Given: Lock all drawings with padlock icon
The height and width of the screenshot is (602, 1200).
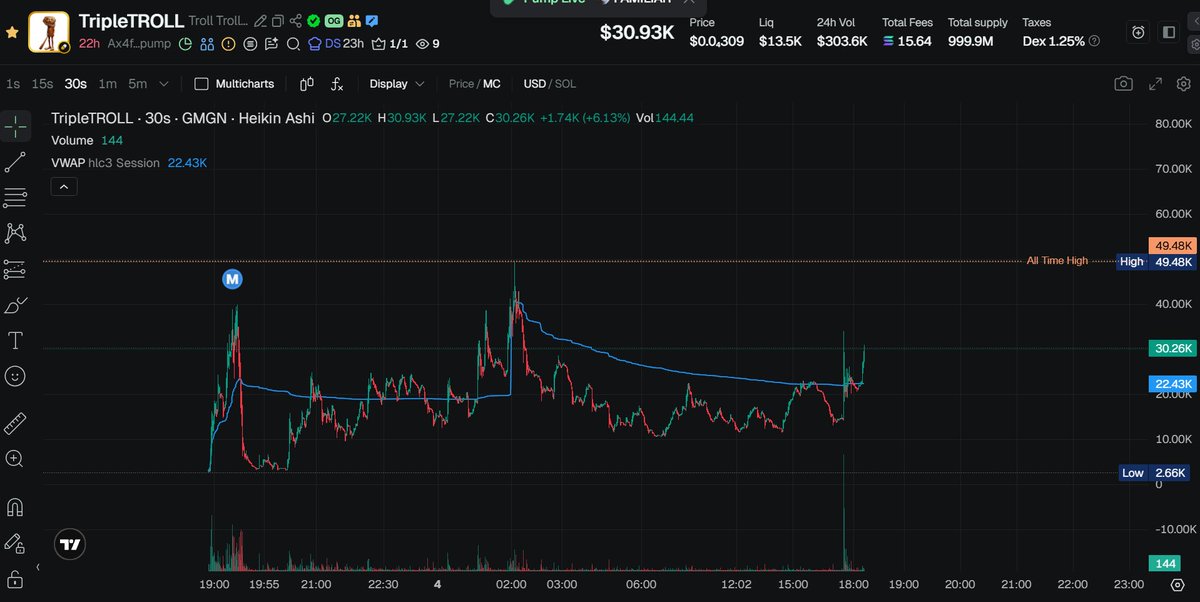Looking at the screenshot, I should pyautogui.click(x=15, y=579).
